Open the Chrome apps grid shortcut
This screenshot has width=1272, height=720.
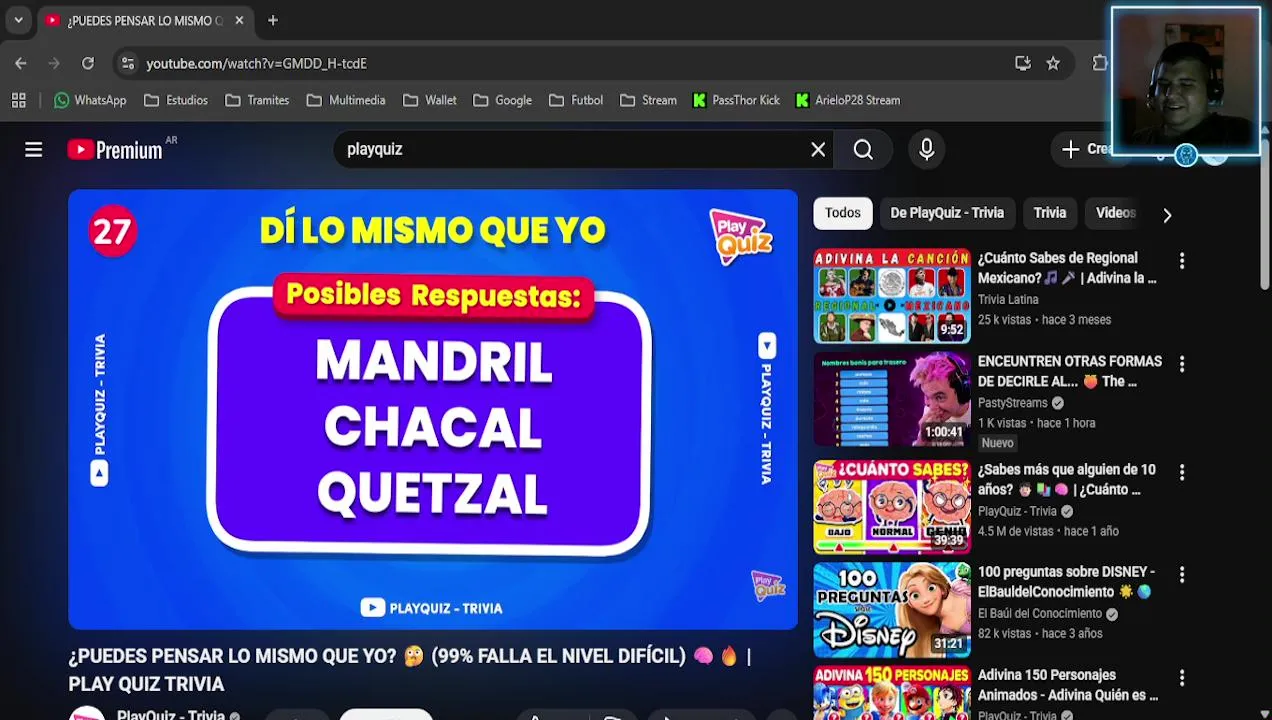coord(18,100)
